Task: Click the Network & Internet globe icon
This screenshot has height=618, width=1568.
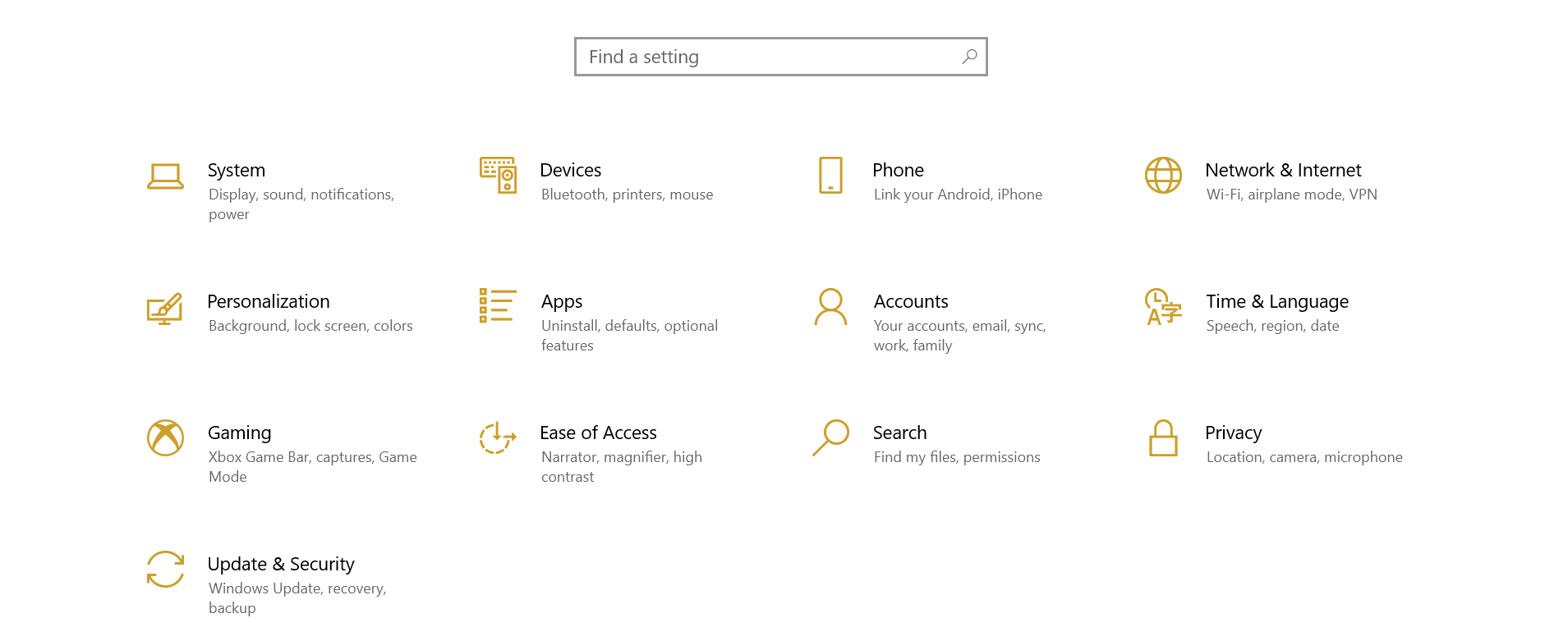Action: [1162, 176]
